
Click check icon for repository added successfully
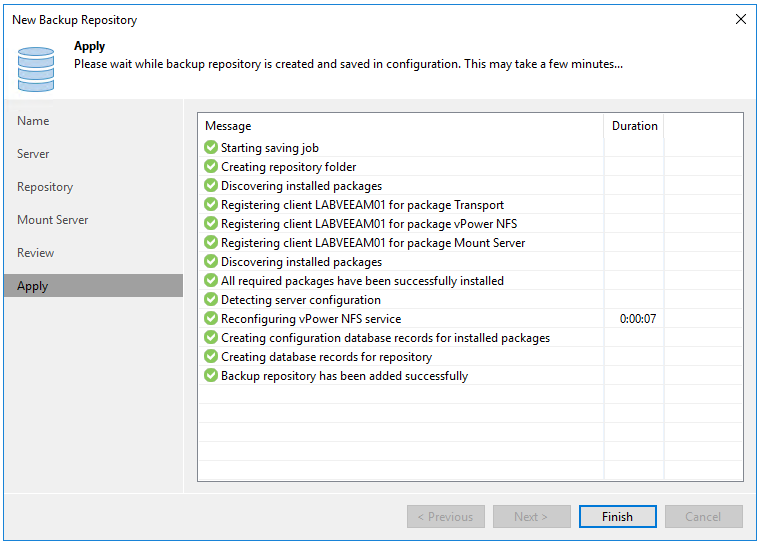click(211, 376)
